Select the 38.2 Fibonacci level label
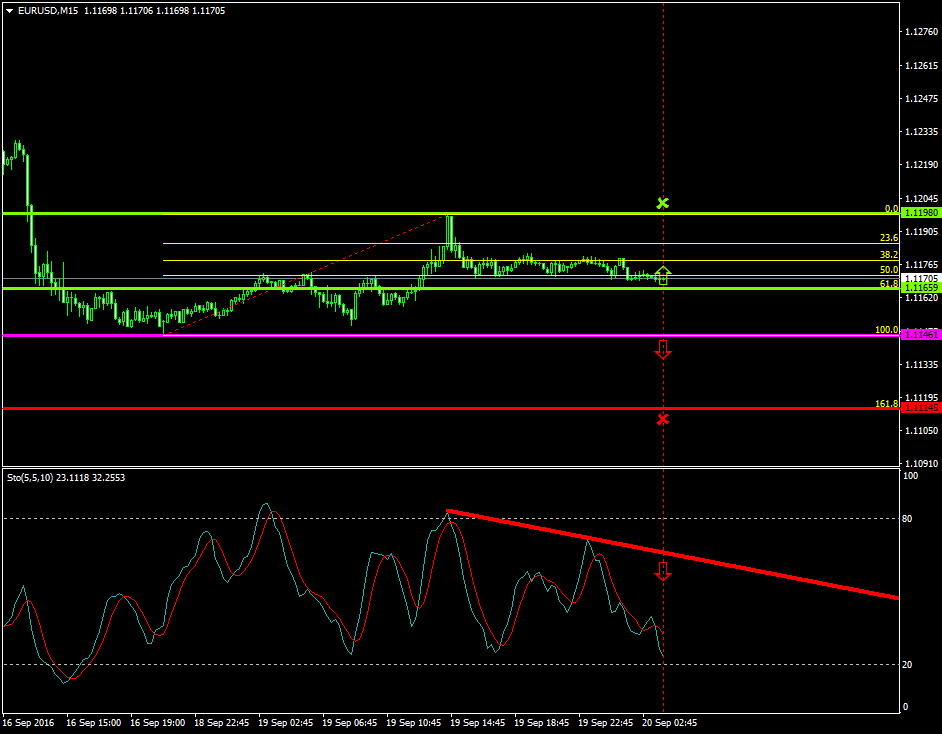Screen dimensions: 942x734 pos(888,255)
